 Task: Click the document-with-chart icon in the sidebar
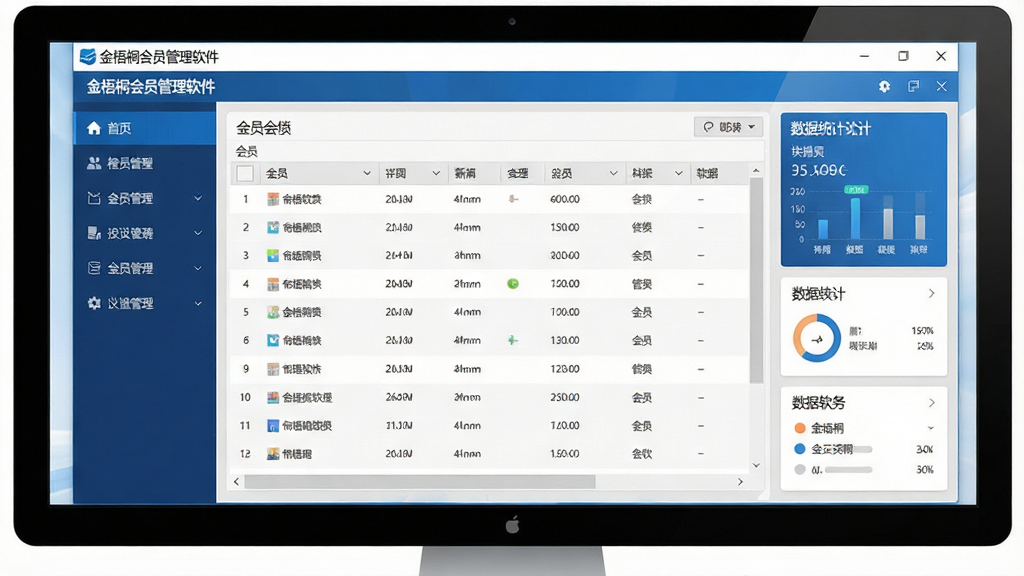coord(94,233)
